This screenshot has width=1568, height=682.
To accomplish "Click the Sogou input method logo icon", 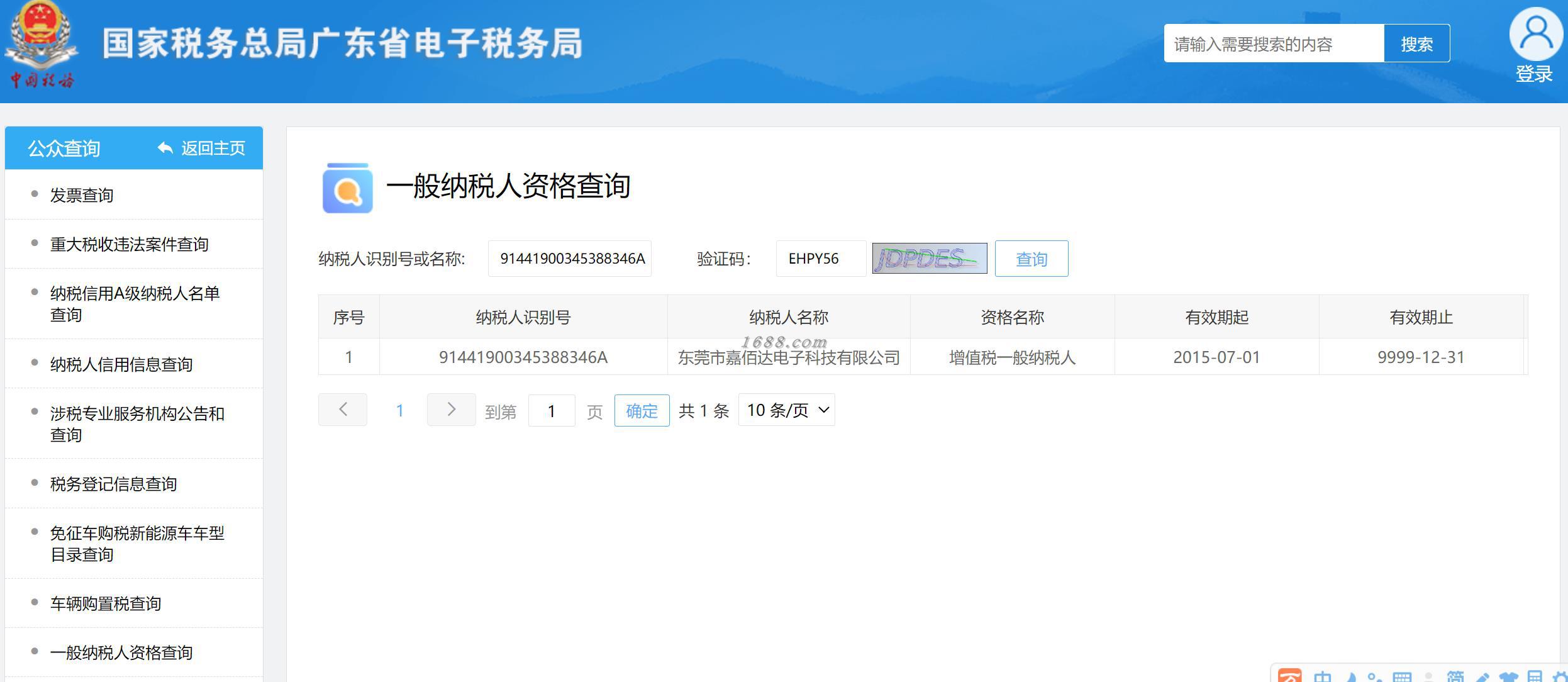I will (1289, 676).
